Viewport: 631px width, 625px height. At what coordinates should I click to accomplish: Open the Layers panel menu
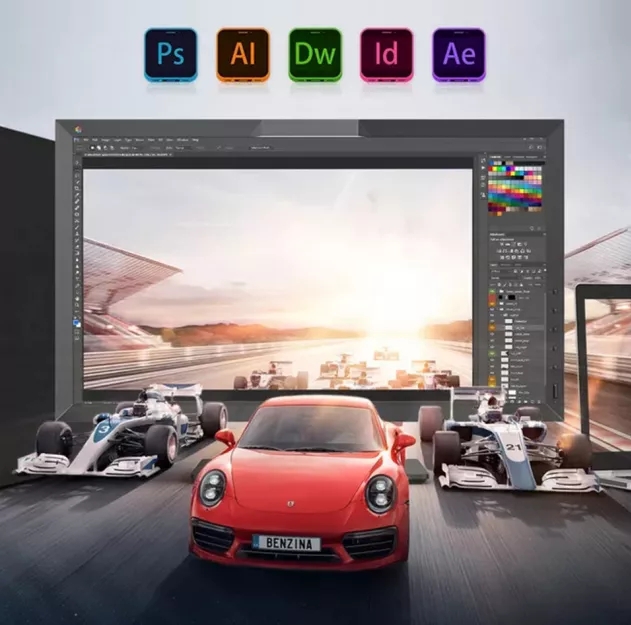544,265
